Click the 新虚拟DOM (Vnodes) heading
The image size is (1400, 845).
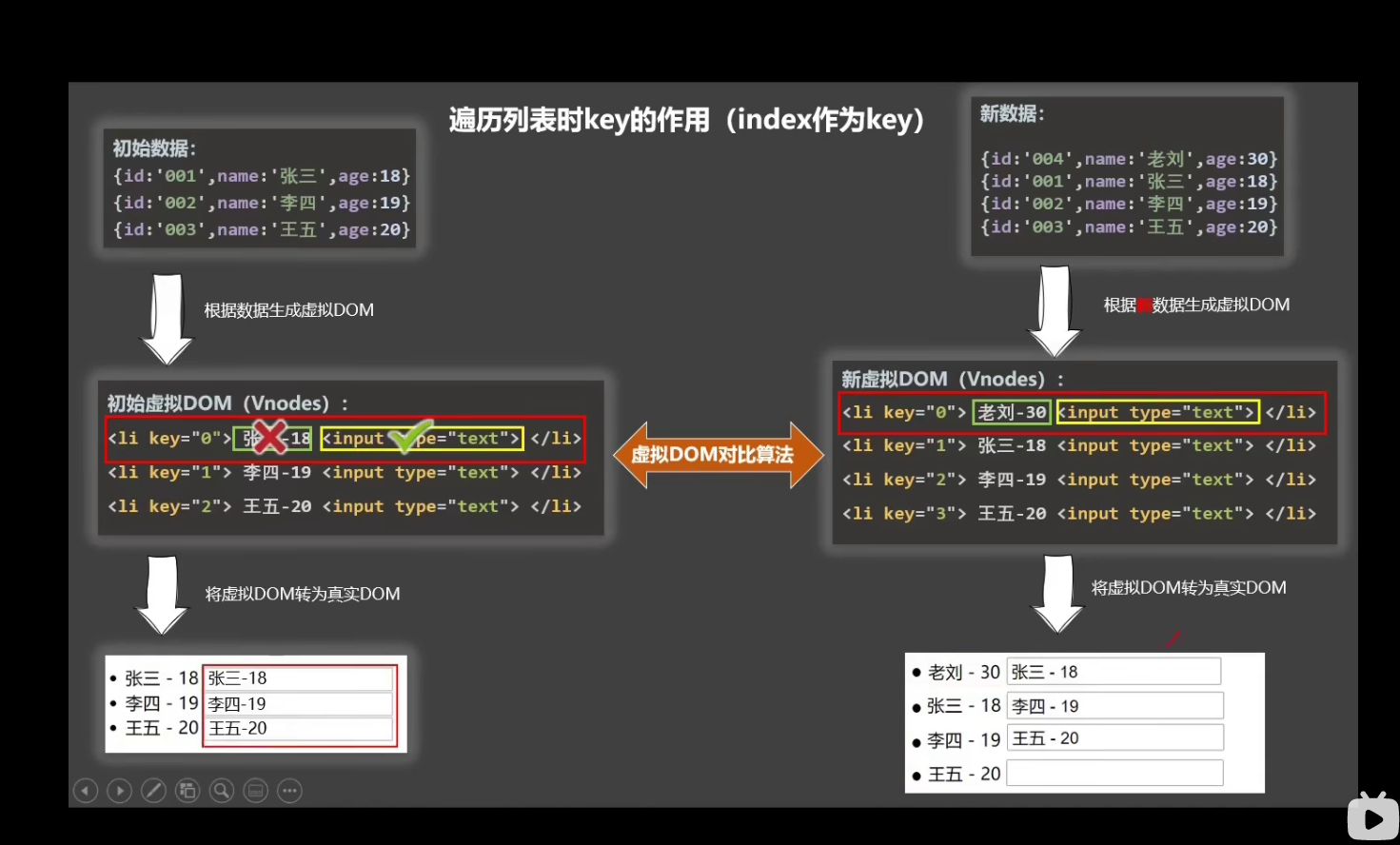(x=953, y=379)
